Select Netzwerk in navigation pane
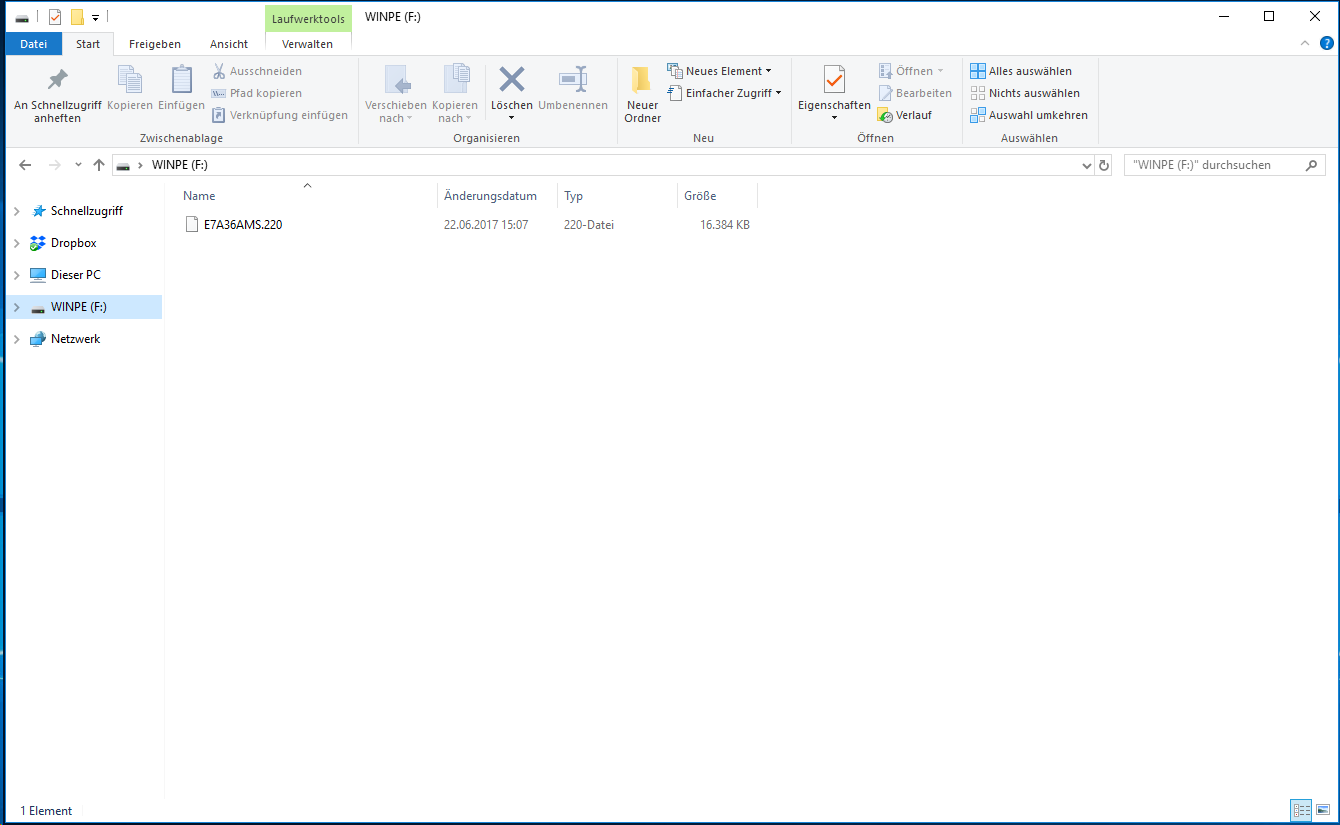The image size is (1340, 825). pyautogui.click(x=76, y=339)
